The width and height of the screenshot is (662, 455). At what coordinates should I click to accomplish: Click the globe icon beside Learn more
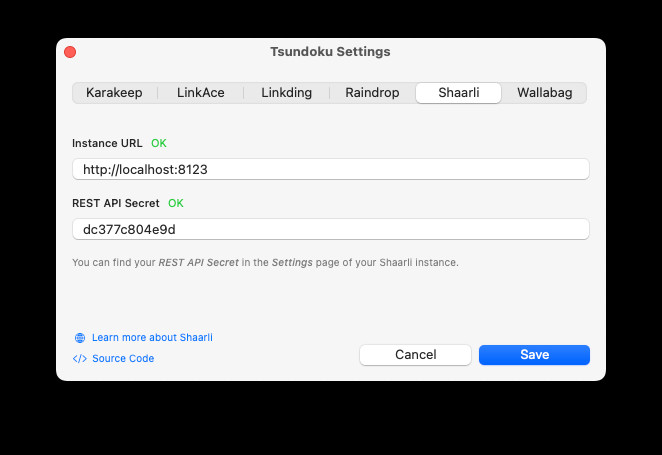80,338
